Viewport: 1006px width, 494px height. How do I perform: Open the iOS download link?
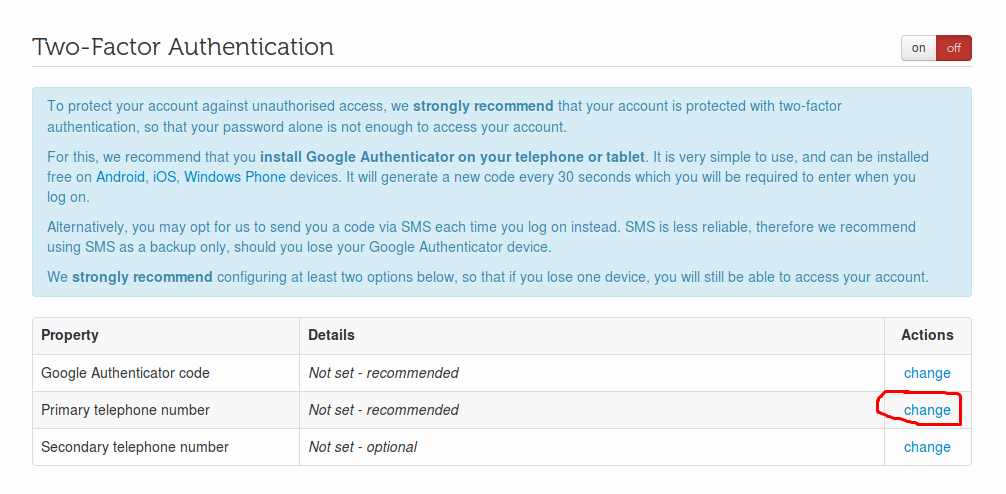tap(164, 177)
